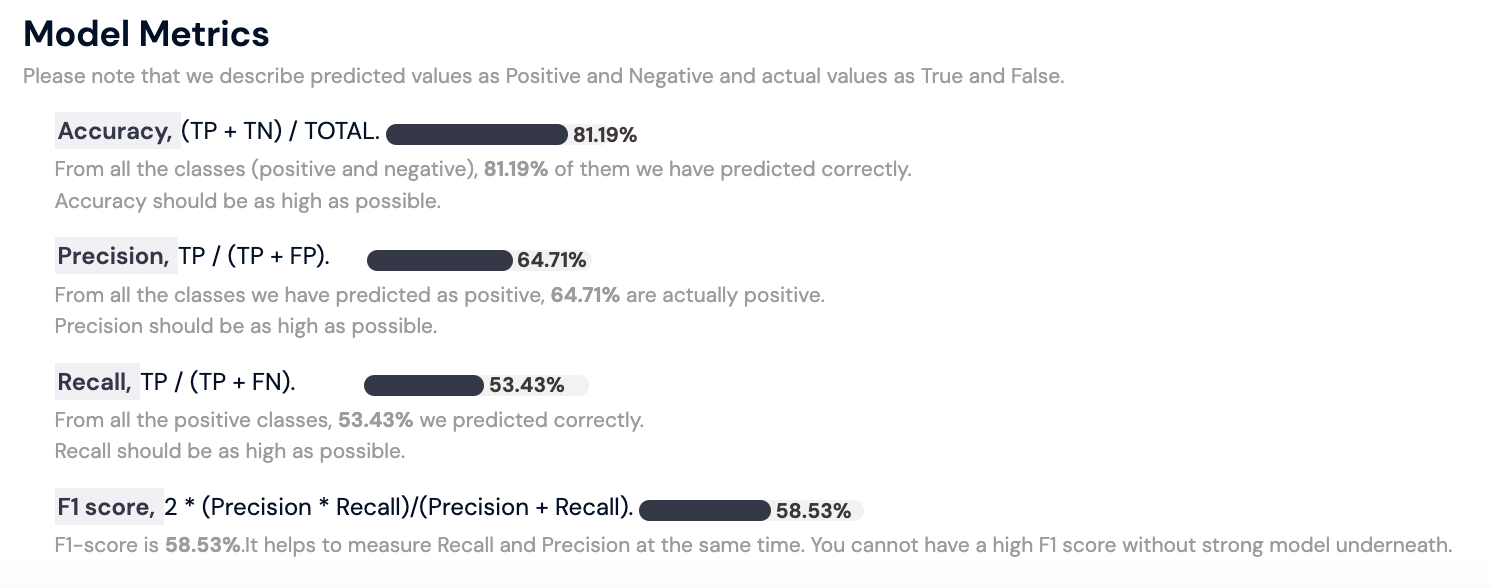Click the Recall progress bar
1490x588 pixels.
pyautogui.click(x=423, y=386)
